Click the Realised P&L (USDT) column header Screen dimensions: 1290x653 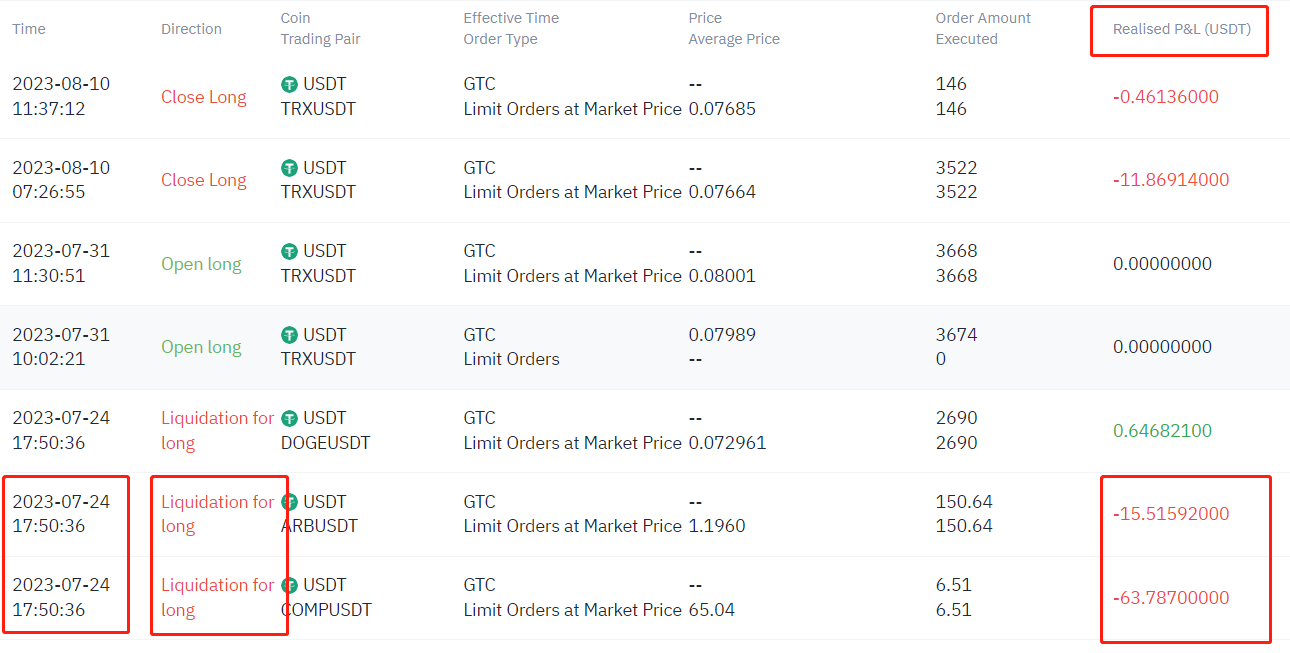[1181, 29]
